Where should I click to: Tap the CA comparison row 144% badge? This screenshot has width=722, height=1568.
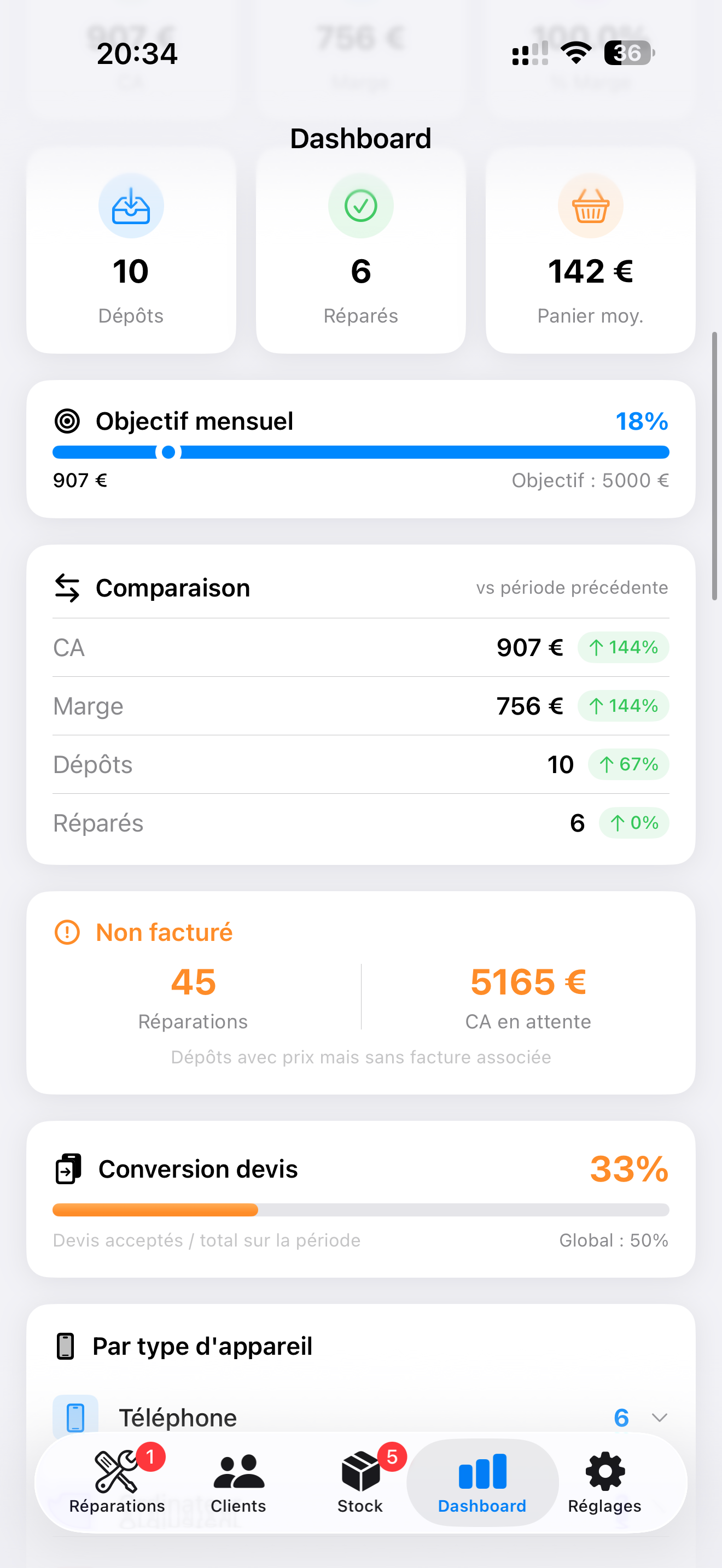(624, 647)
